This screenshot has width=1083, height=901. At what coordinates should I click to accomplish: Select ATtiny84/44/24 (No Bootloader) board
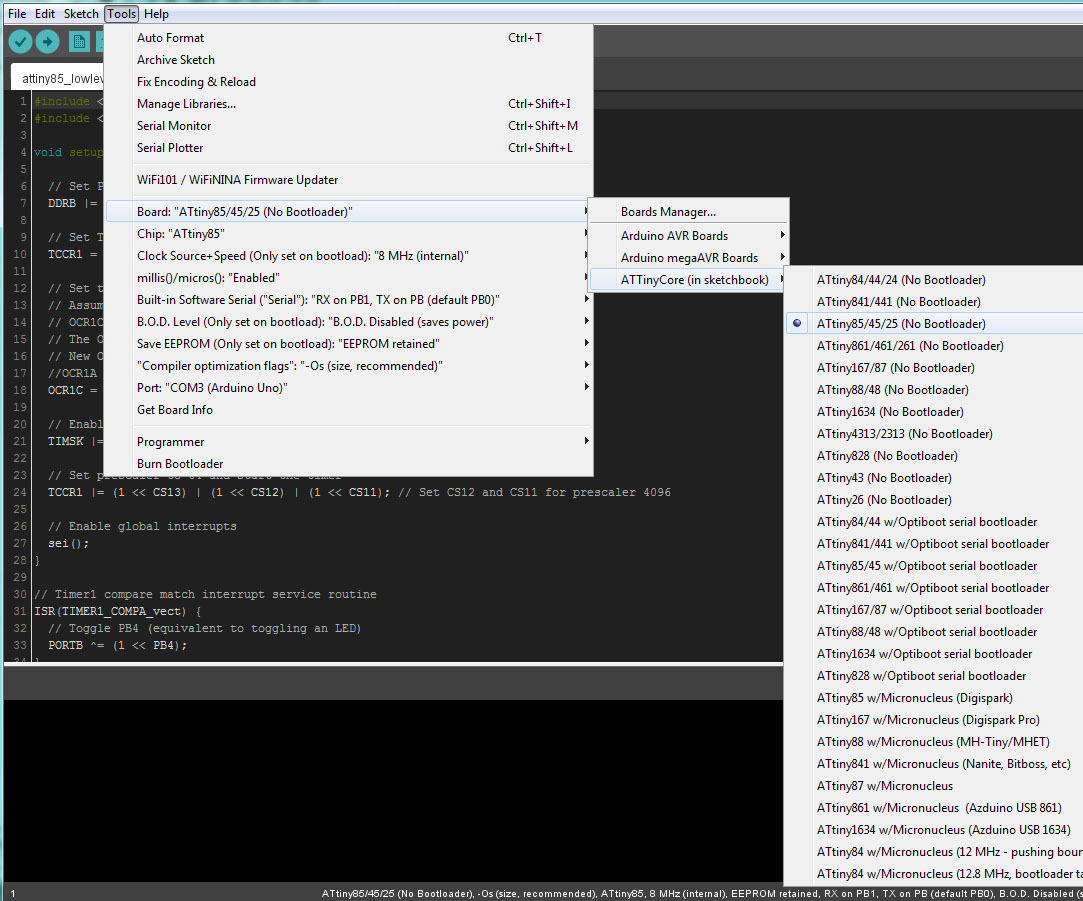click(x=934, y=280)
